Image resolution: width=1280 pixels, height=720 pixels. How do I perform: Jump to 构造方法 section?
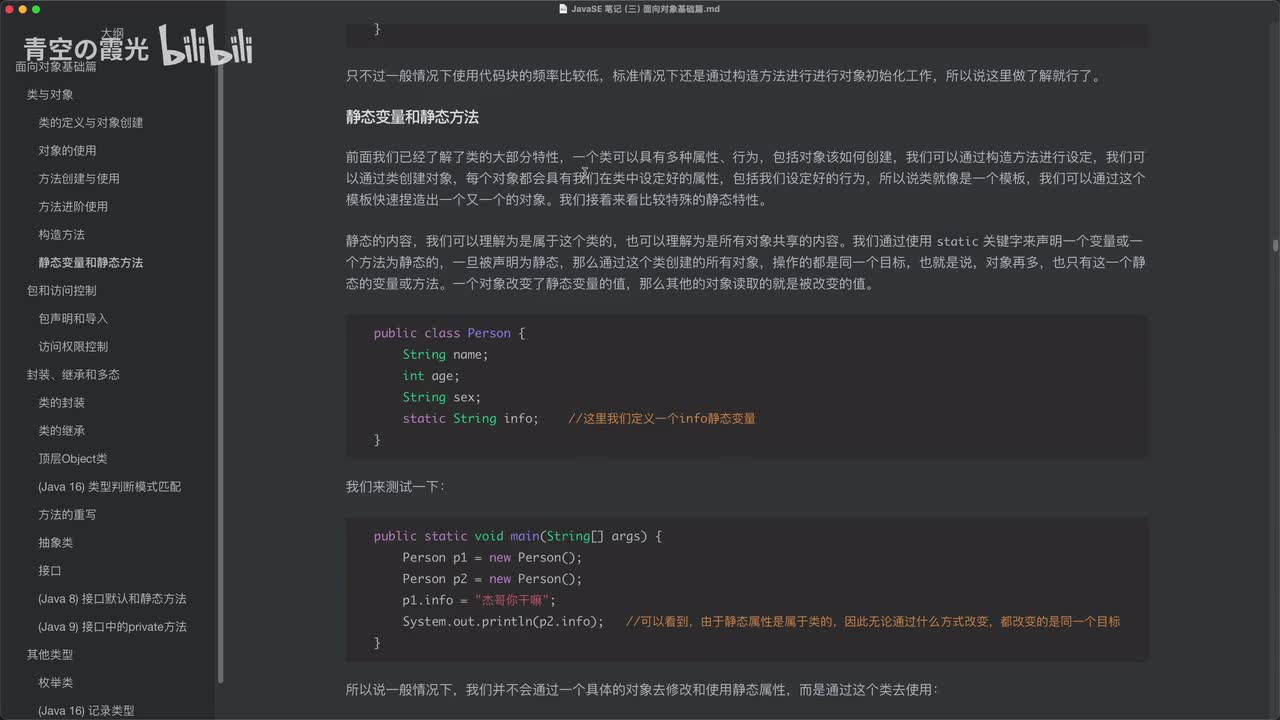62,235
